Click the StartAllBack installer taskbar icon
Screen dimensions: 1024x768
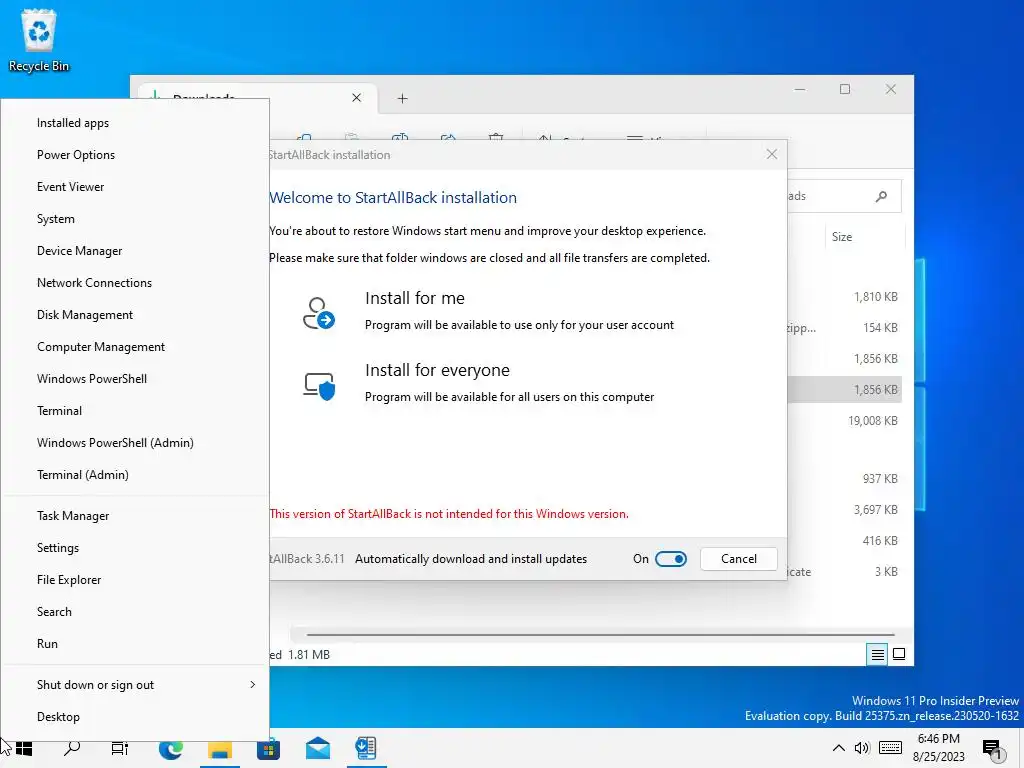coord(366,748)
